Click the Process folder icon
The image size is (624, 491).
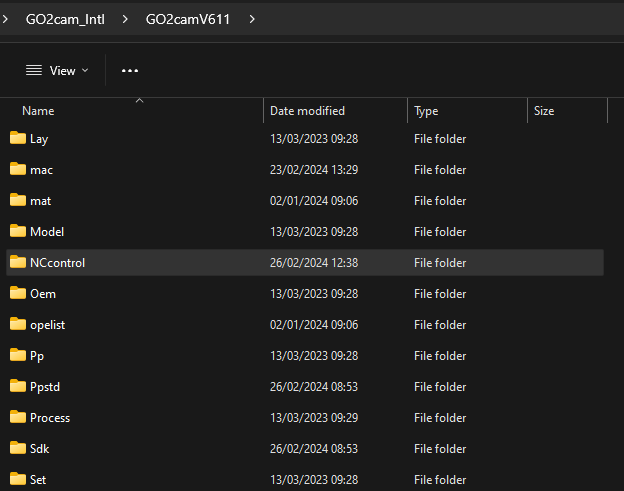(x=18, y=417)
